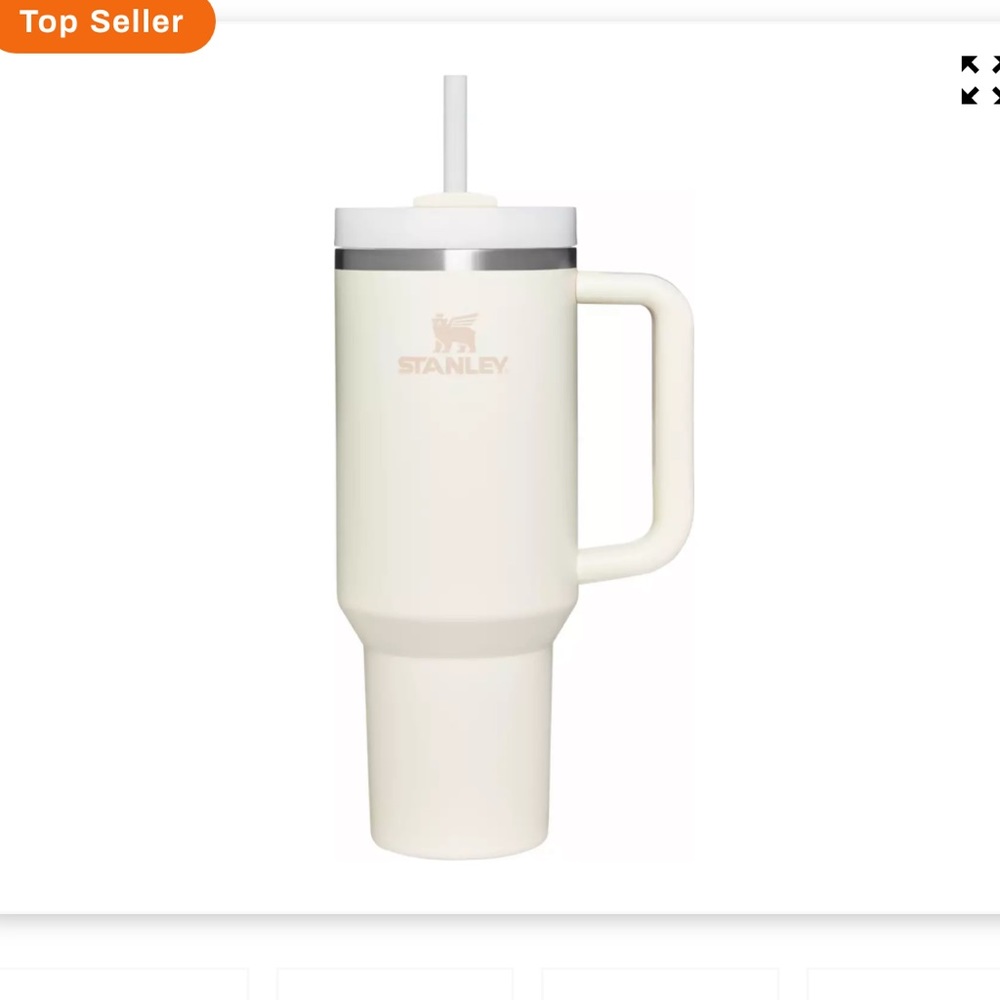This screenshot has height=1000, width=1000.
Task: Select the second thumbnail box below the image
Action: (x=395, y=983)
